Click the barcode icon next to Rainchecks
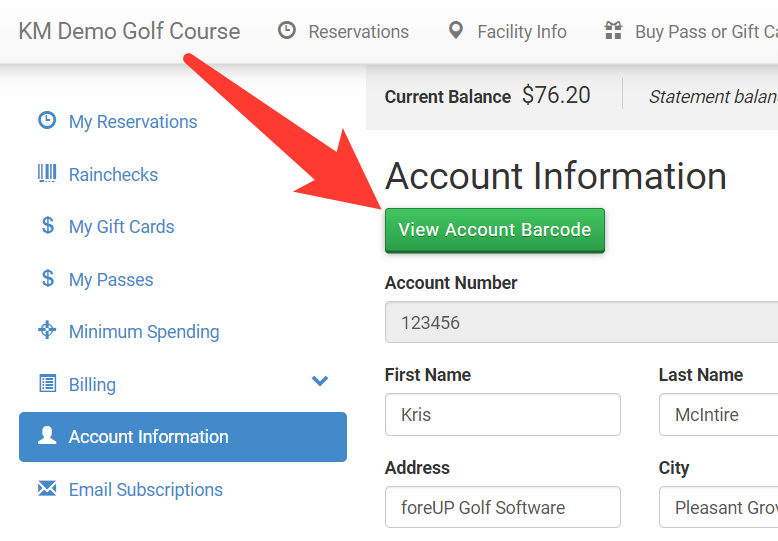The image size is (778, 541). pyautogui.click(x=47, y=174)
